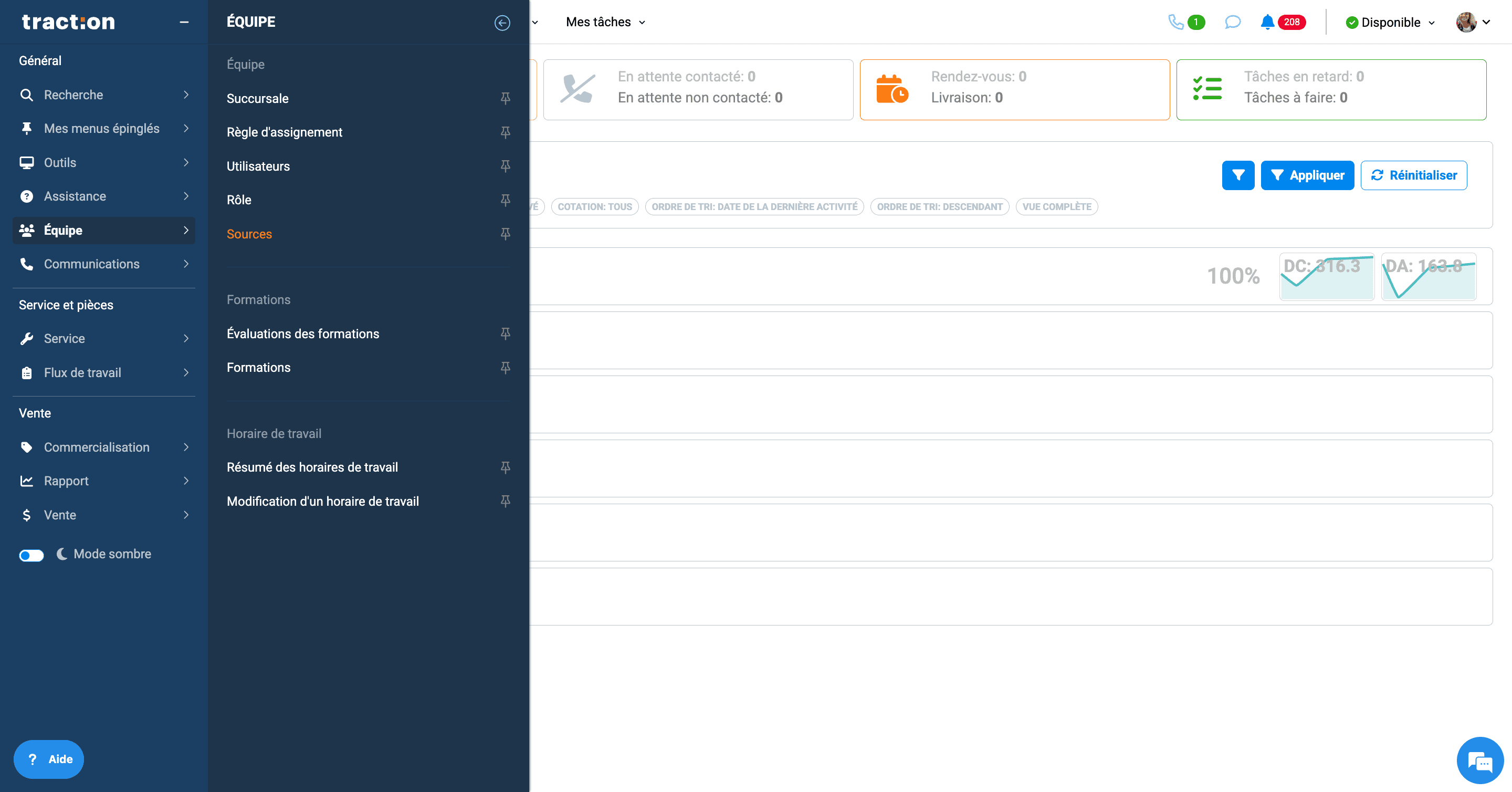
Task: Click the Aide help button
Action: [49, 759]
